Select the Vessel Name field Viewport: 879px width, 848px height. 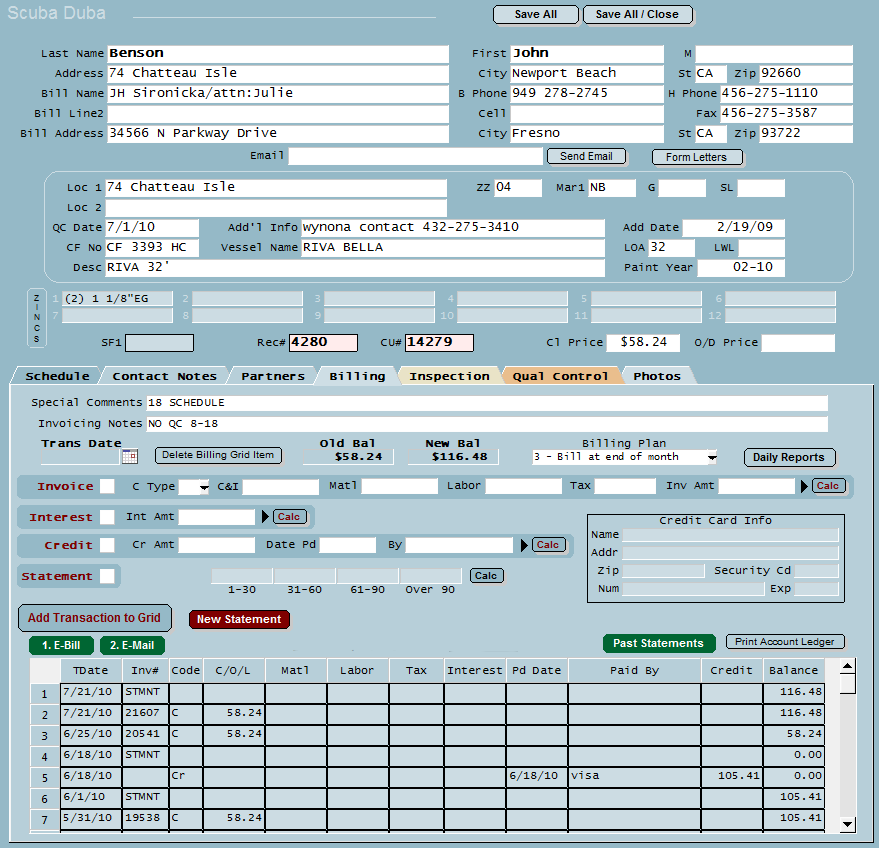[x=453, y=248]
